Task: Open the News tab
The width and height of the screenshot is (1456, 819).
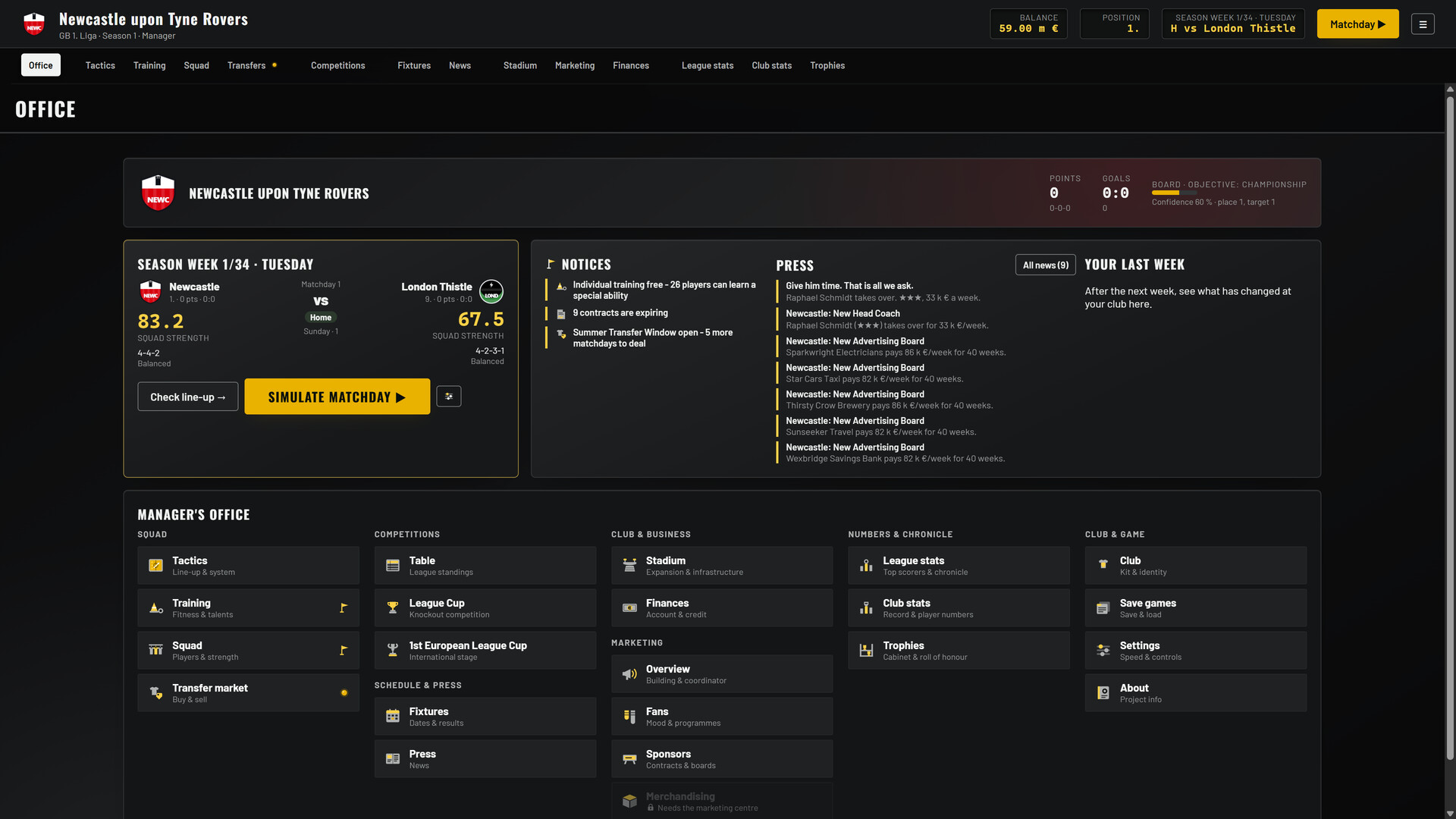Action: coord(460,65)
